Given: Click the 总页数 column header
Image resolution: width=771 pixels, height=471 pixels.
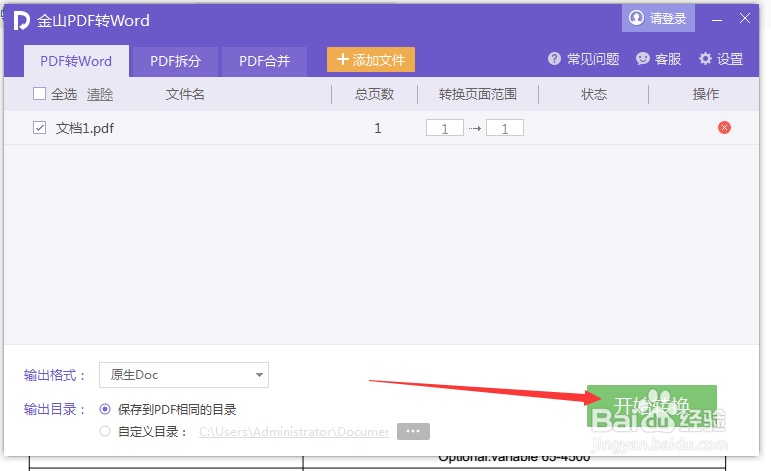Looking at the screenshot, I should tap(375, 94).
